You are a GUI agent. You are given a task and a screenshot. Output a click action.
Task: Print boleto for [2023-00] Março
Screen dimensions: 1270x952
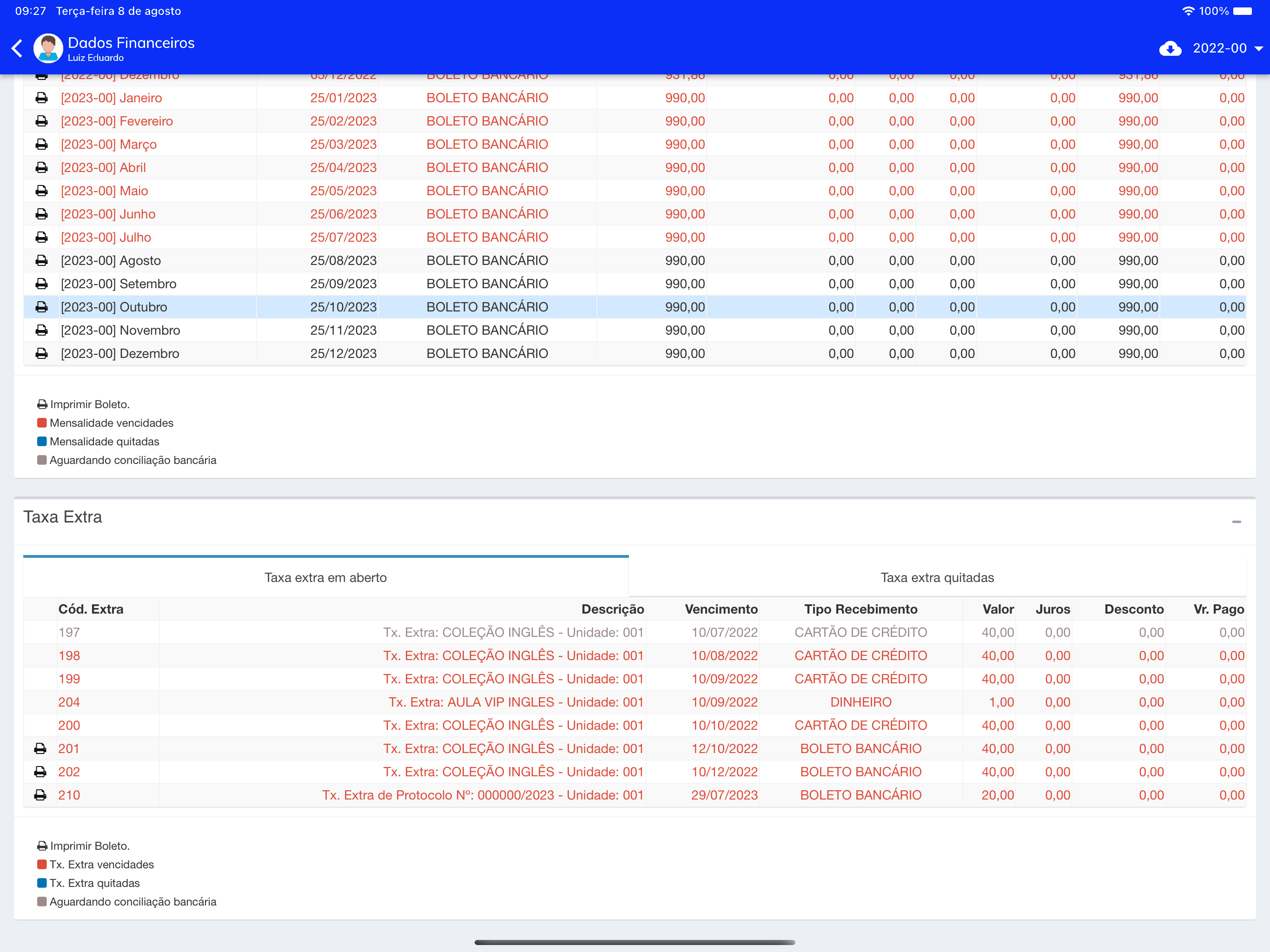41,145
